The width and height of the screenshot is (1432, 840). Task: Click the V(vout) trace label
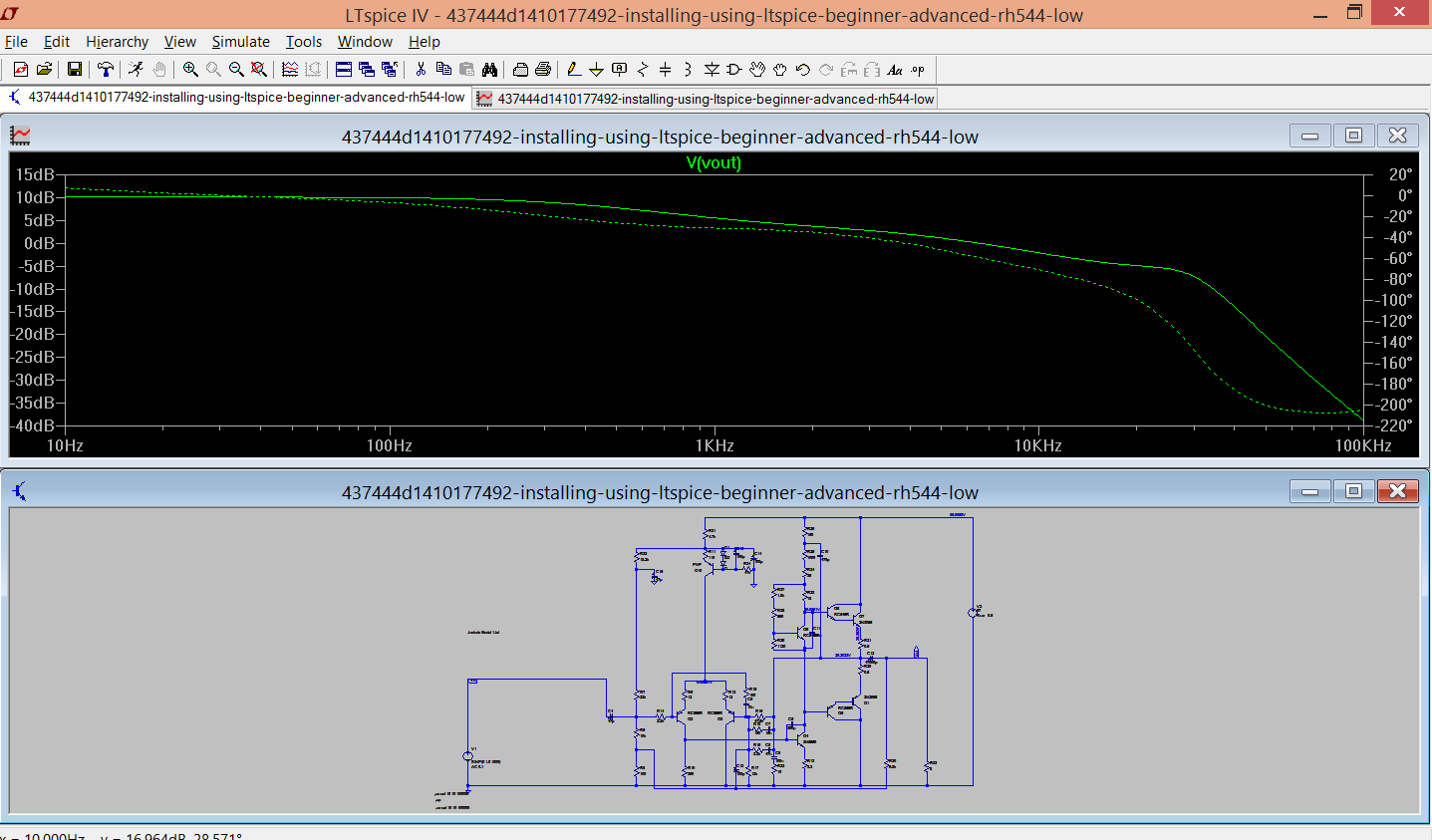(x=714, y=163)
